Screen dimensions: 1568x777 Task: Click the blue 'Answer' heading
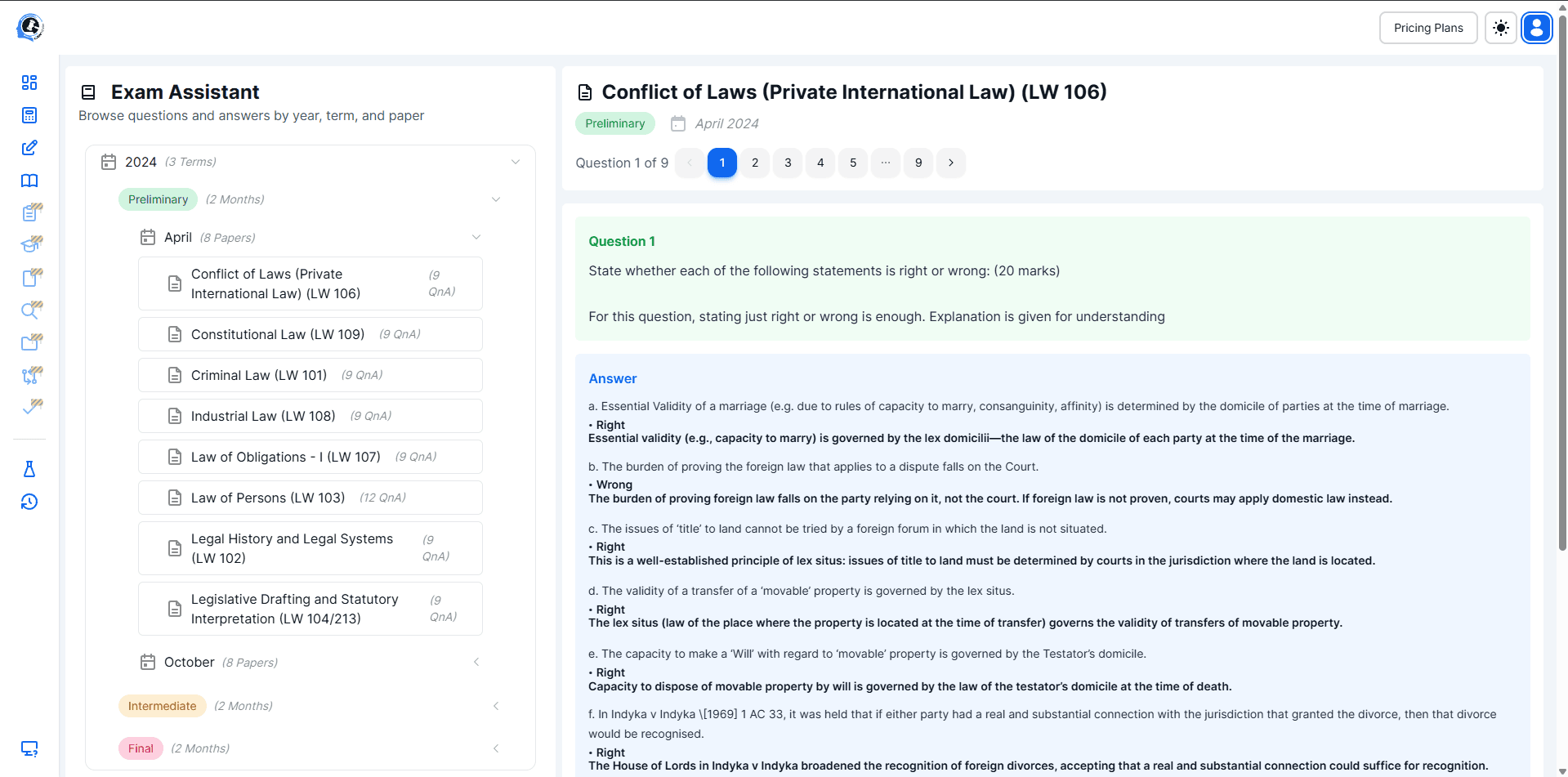click(613, 378)
